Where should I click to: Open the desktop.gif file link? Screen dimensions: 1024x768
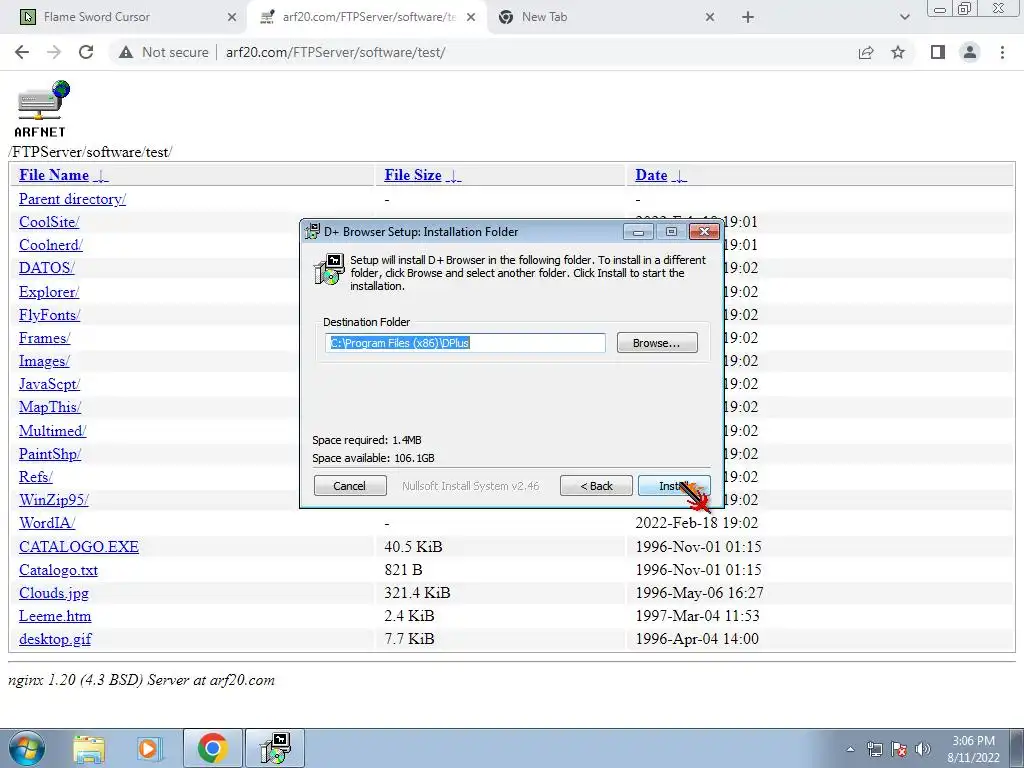coord(56,639)
